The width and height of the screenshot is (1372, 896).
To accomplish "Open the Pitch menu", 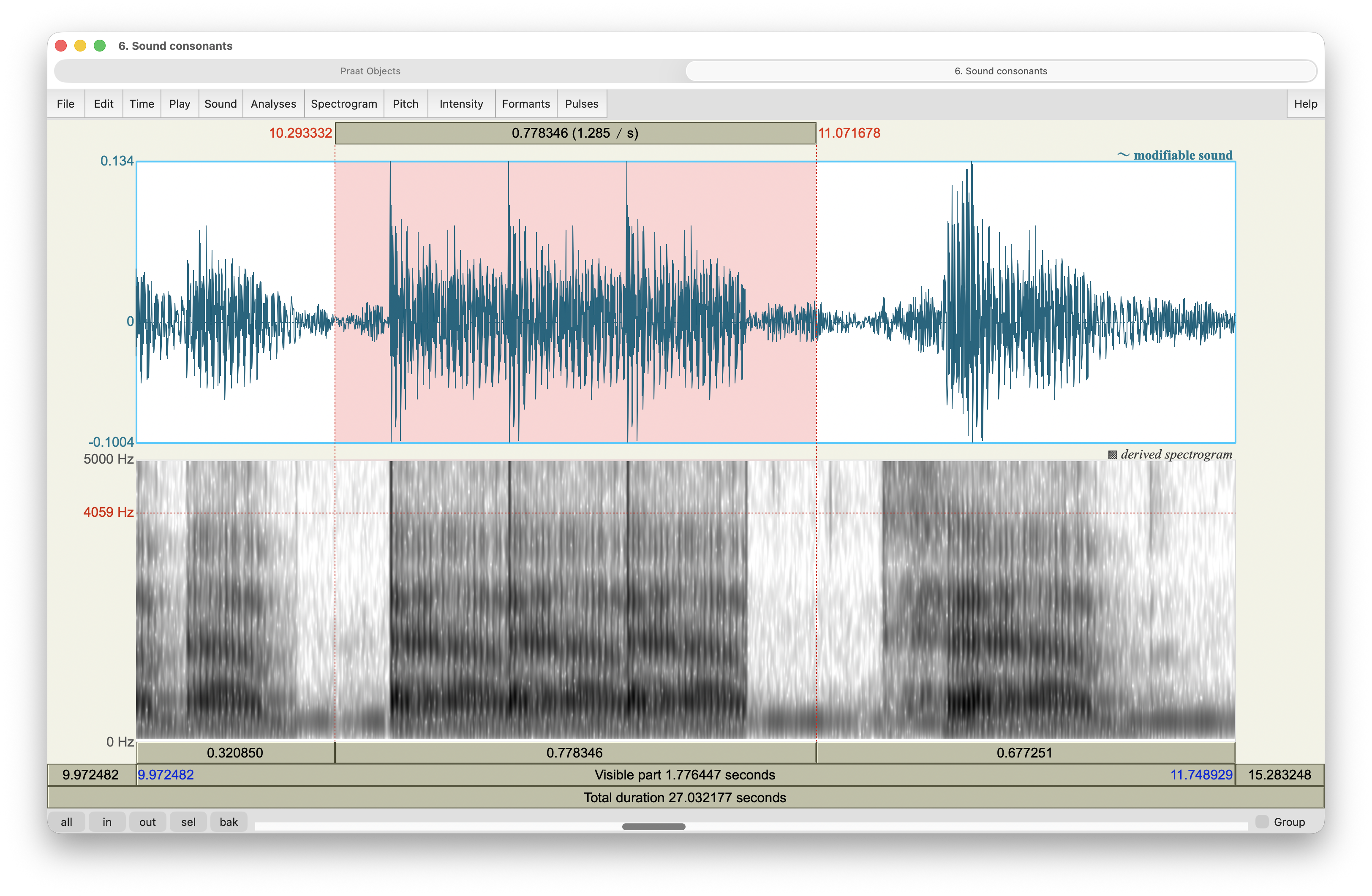I will (406, 104).
